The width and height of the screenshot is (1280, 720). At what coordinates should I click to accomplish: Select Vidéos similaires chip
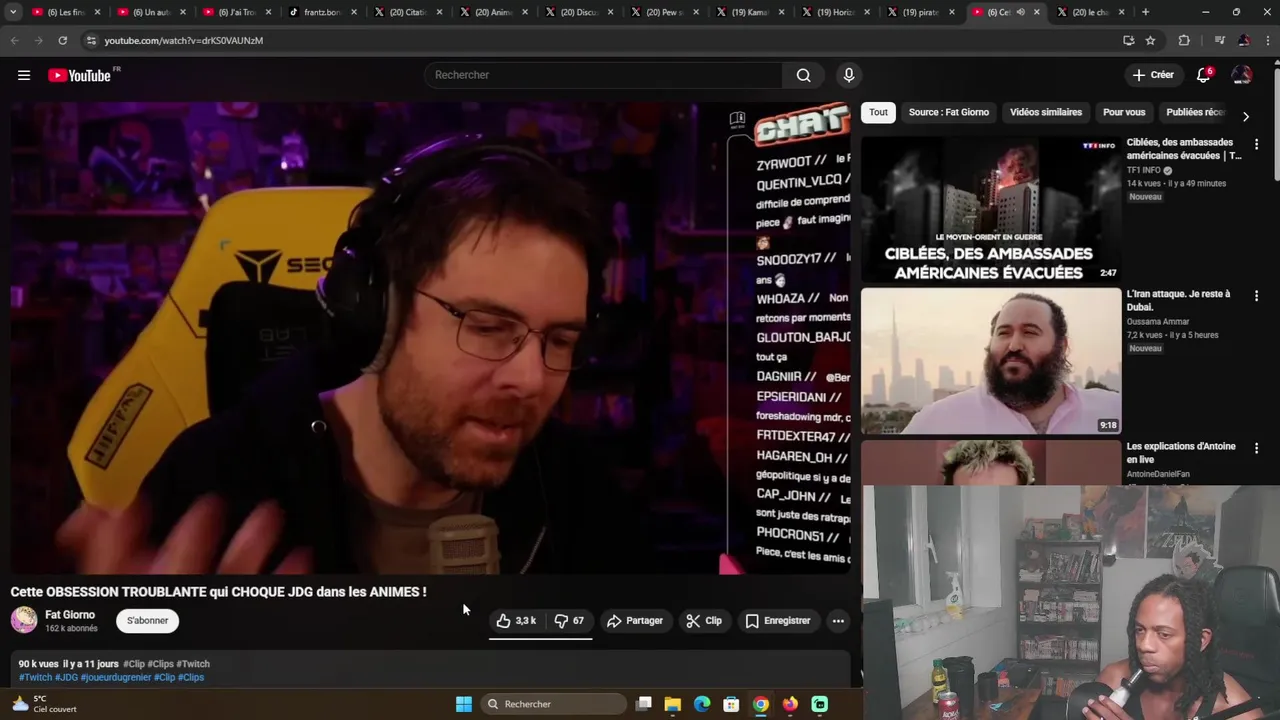point(1046,112)
